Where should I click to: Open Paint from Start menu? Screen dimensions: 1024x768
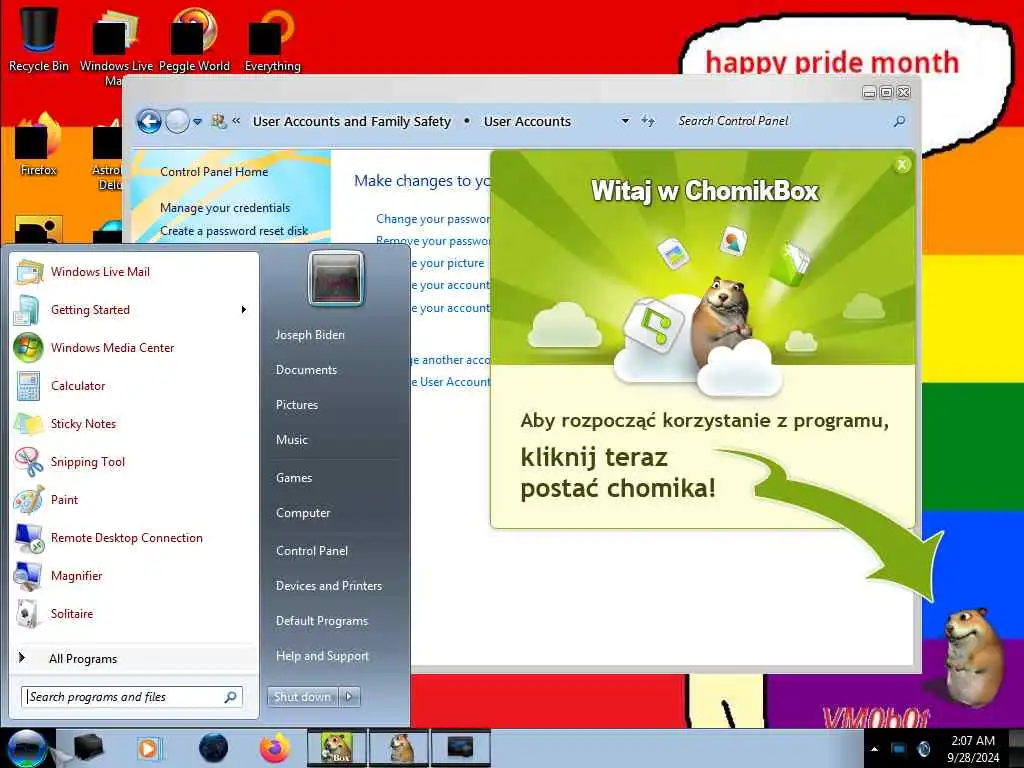pyautogui.click(x=134, y=500)
